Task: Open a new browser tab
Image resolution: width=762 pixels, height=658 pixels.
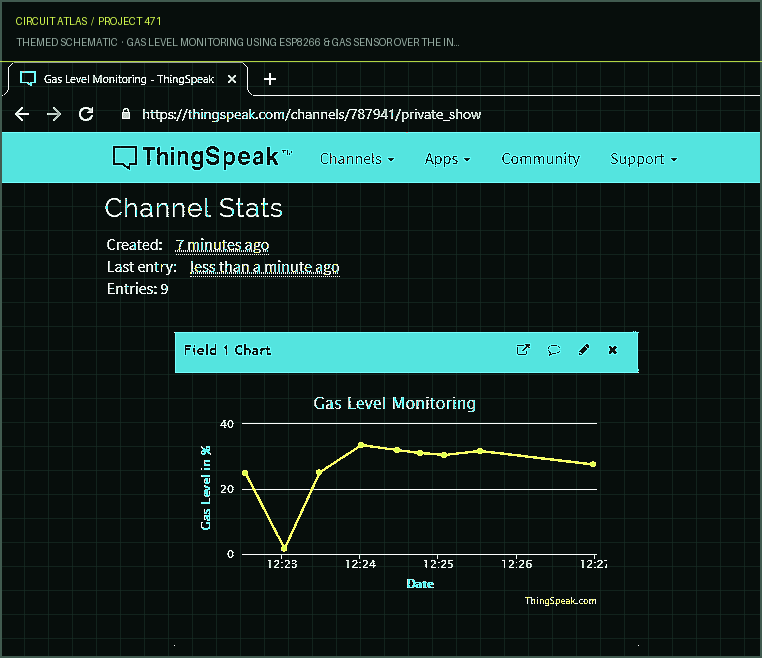Action: tap(270, 79)
